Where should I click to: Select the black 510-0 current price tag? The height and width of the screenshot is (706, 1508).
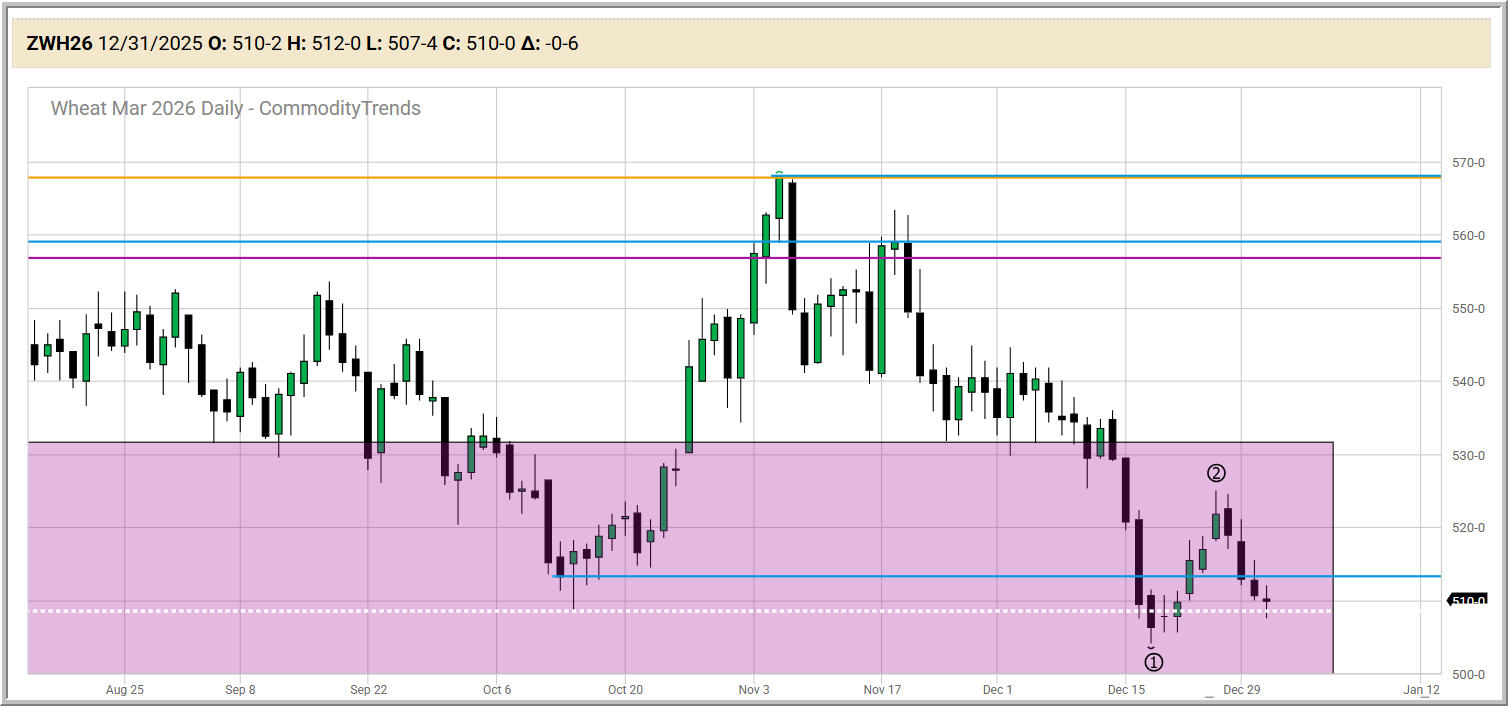1468,600
